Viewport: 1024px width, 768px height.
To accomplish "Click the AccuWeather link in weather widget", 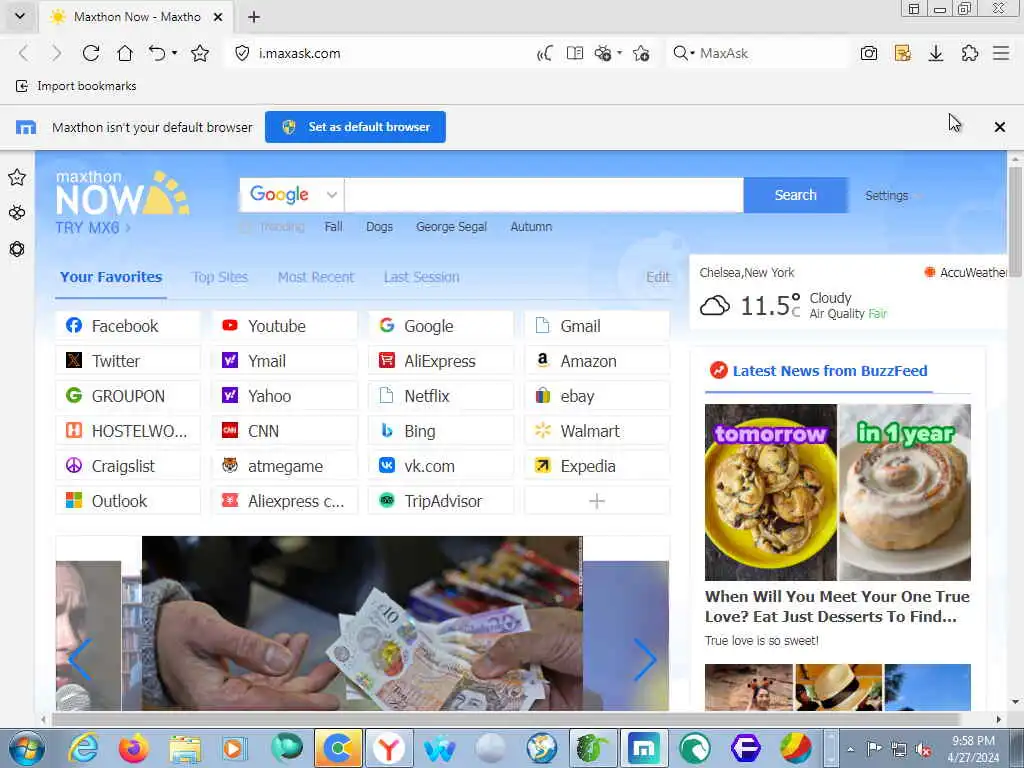I will click(x=967, y=272).
